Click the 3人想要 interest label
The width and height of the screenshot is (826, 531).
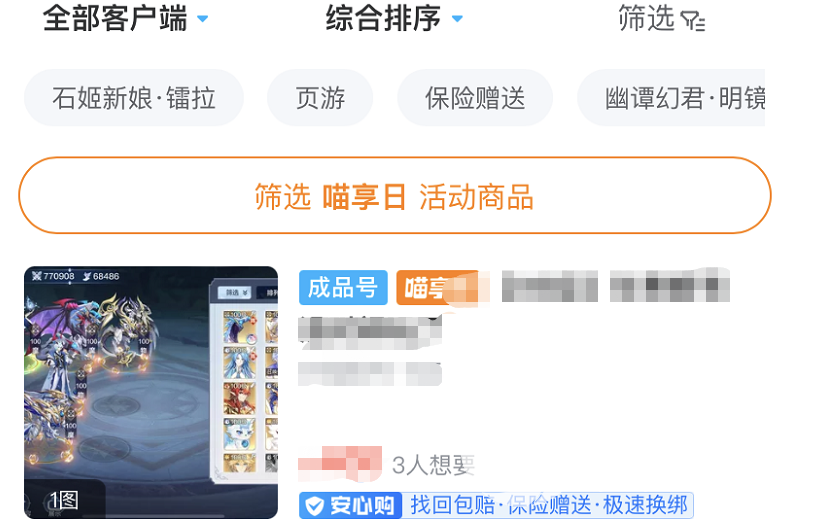pyautogui.click(x=434, y=465)
